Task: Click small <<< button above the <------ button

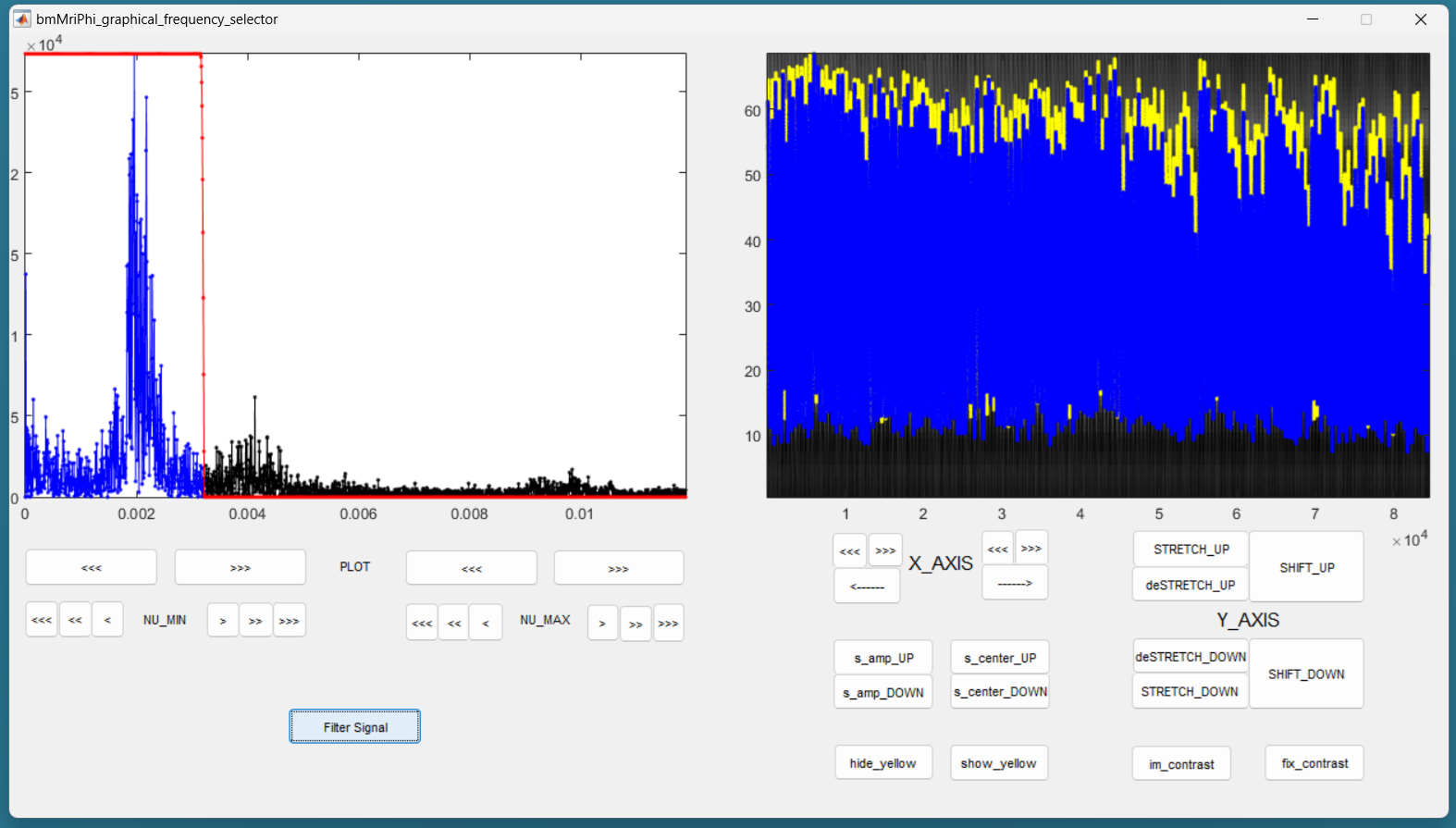Action: 850,550
